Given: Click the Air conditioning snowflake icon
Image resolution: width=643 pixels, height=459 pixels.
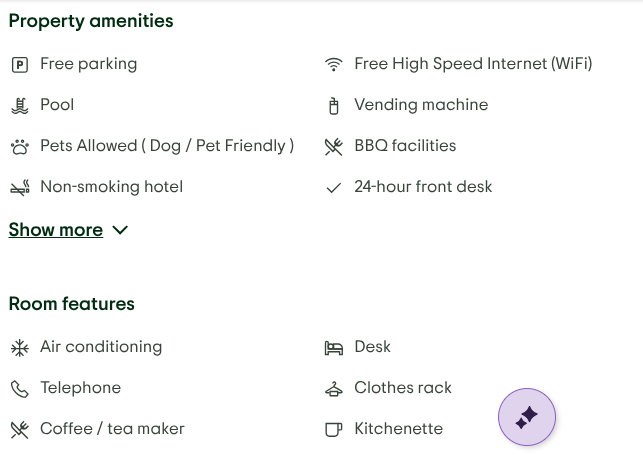Looking at the screenshot, I should 19,348.
